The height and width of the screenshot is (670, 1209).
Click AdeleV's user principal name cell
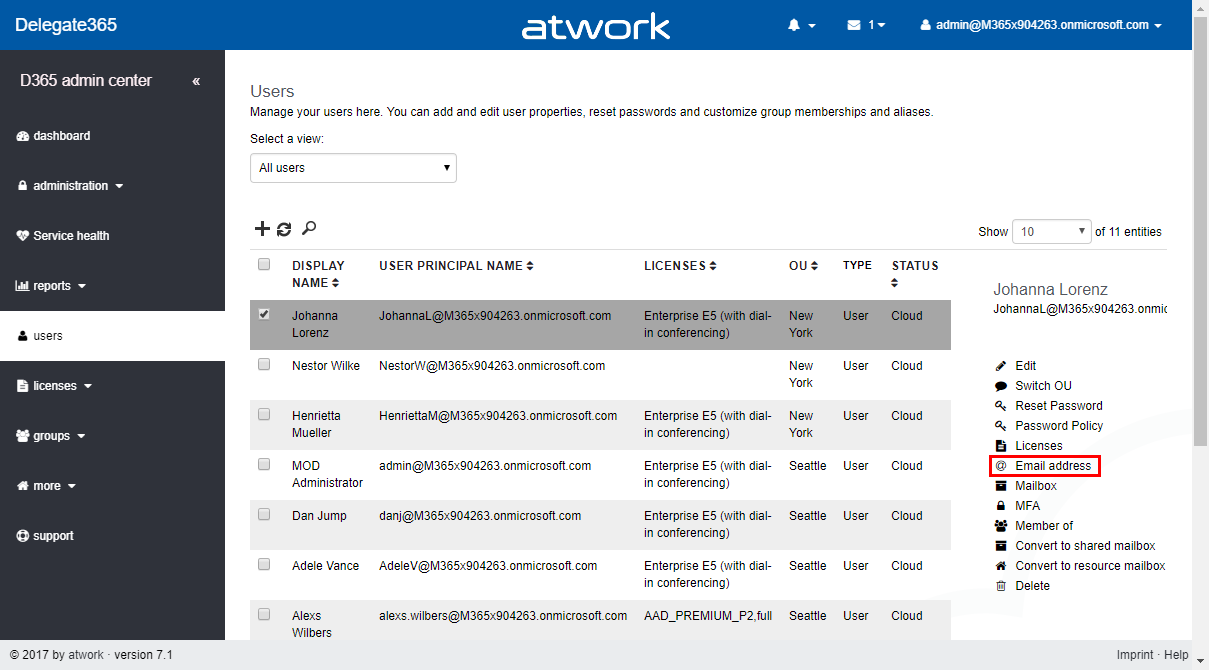pos(488,566)
